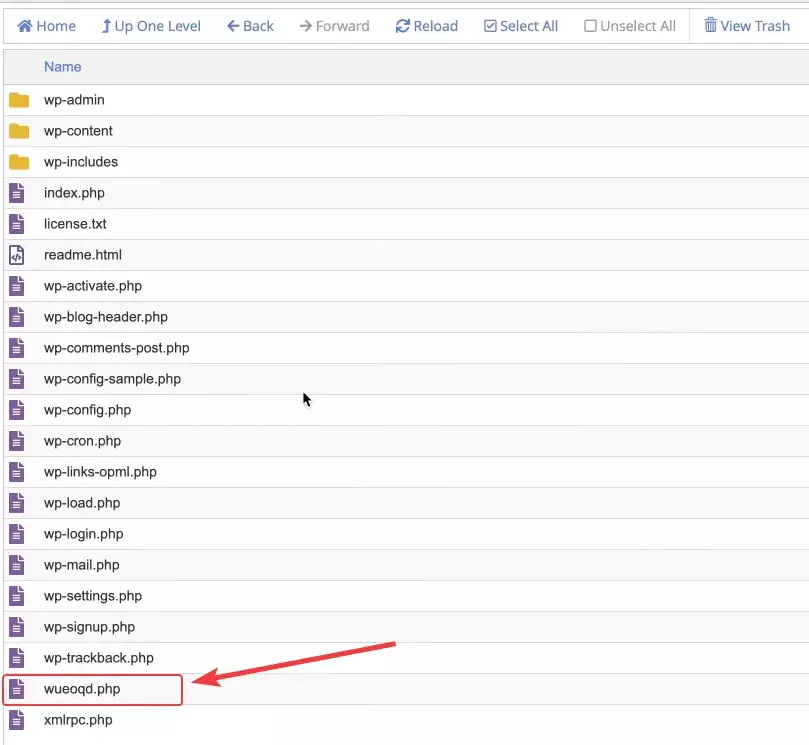This screenshot has width=809, height=745.
Task: Click Select All in the toolbar
Action: [x=521, y=26]
